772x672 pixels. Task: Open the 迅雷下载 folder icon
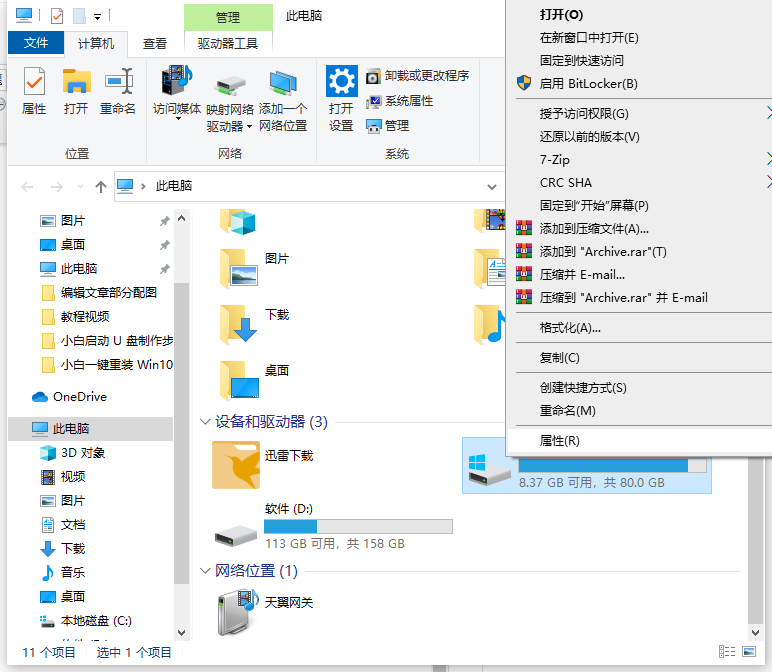click(x=236, y=465)
